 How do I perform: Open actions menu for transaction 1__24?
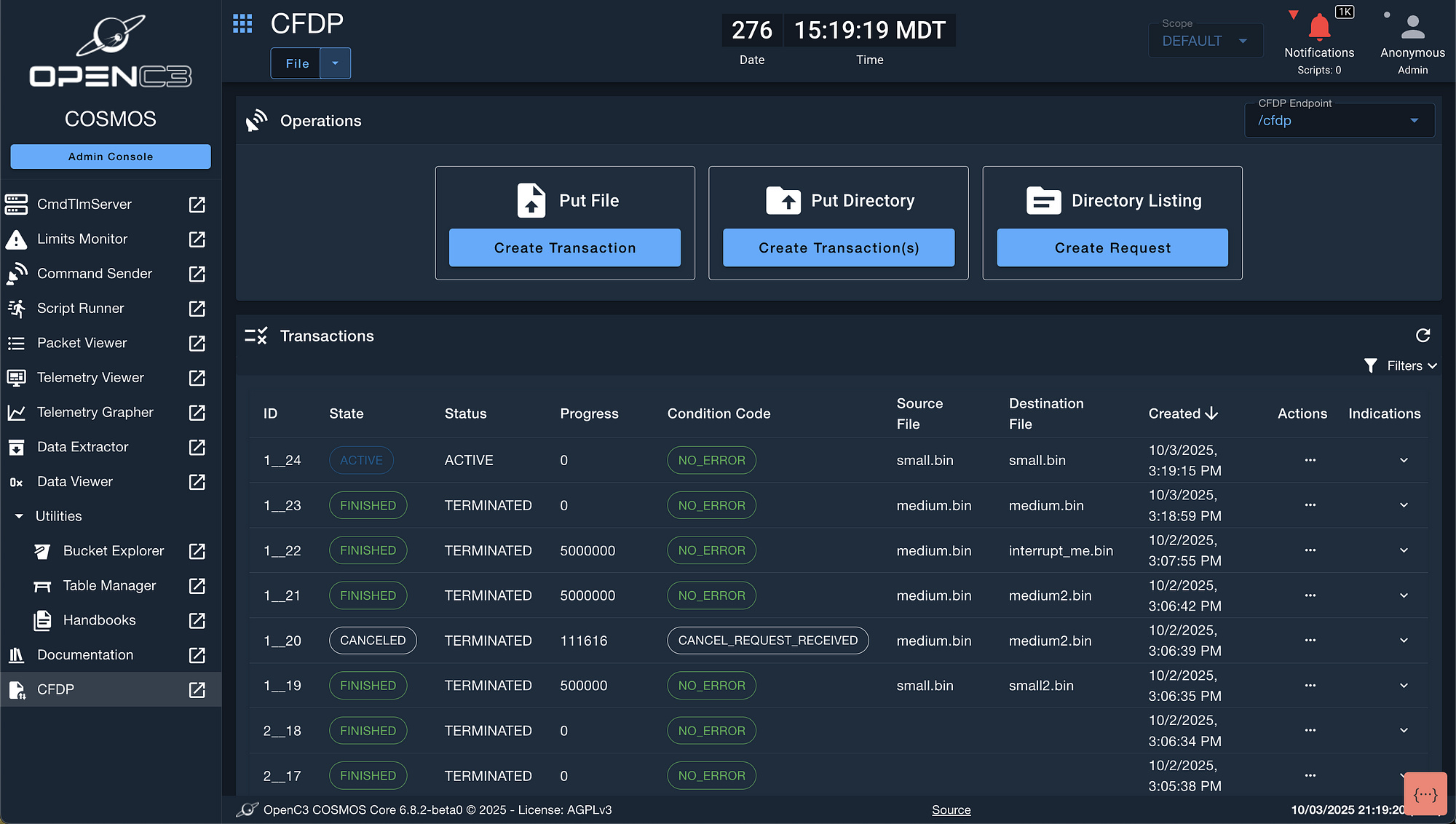[1310, 460]
